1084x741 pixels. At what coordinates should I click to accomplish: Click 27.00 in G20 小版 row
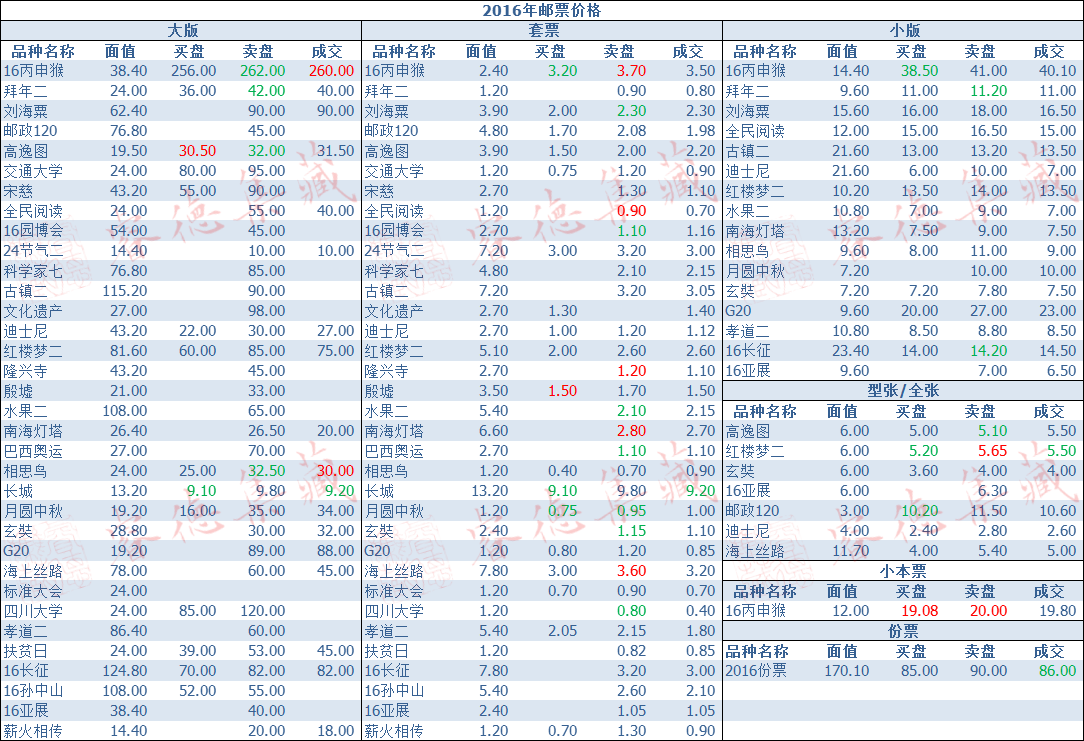[x=989, y=311]
